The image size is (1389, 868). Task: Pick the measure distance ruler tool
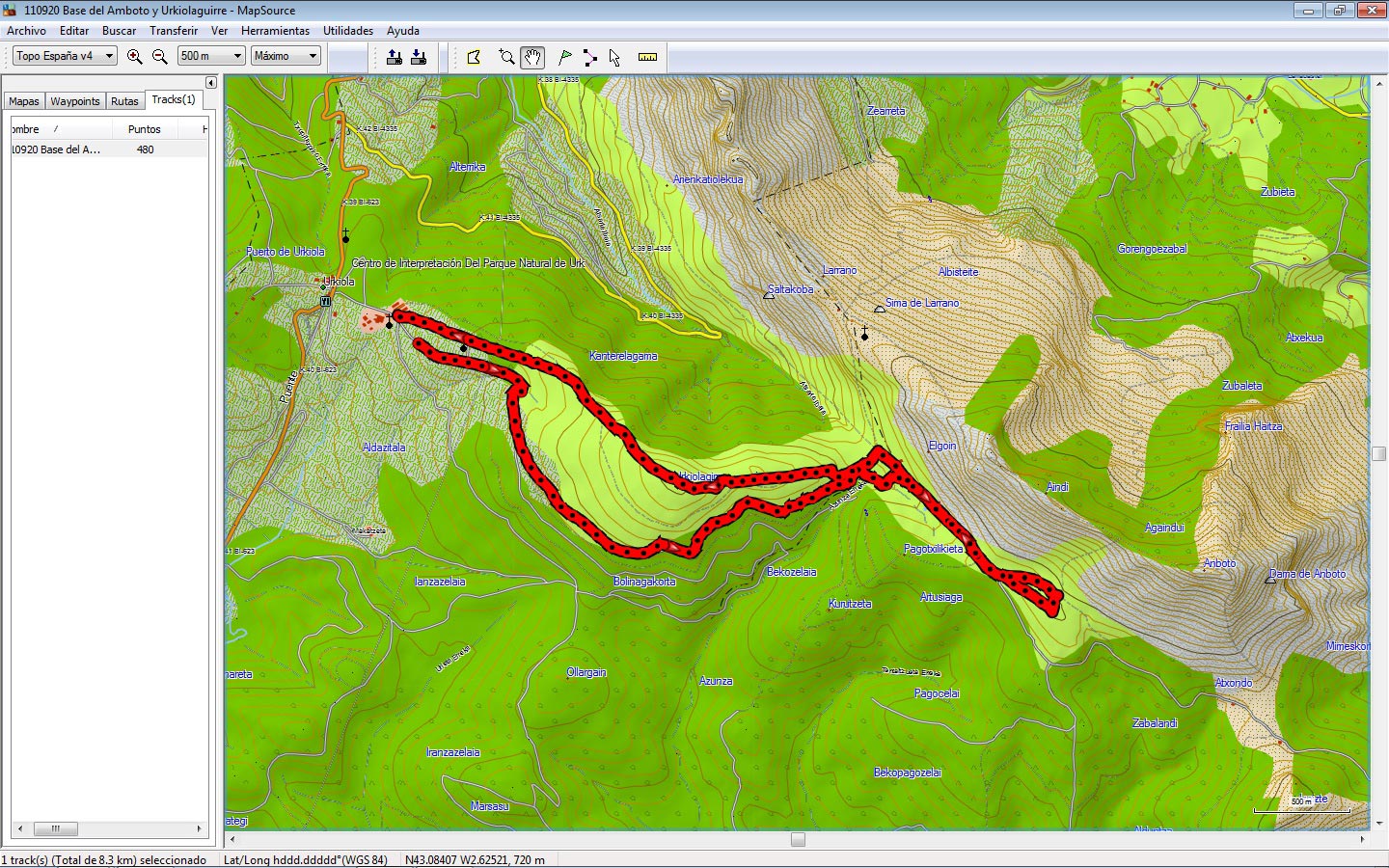(647, 57)
